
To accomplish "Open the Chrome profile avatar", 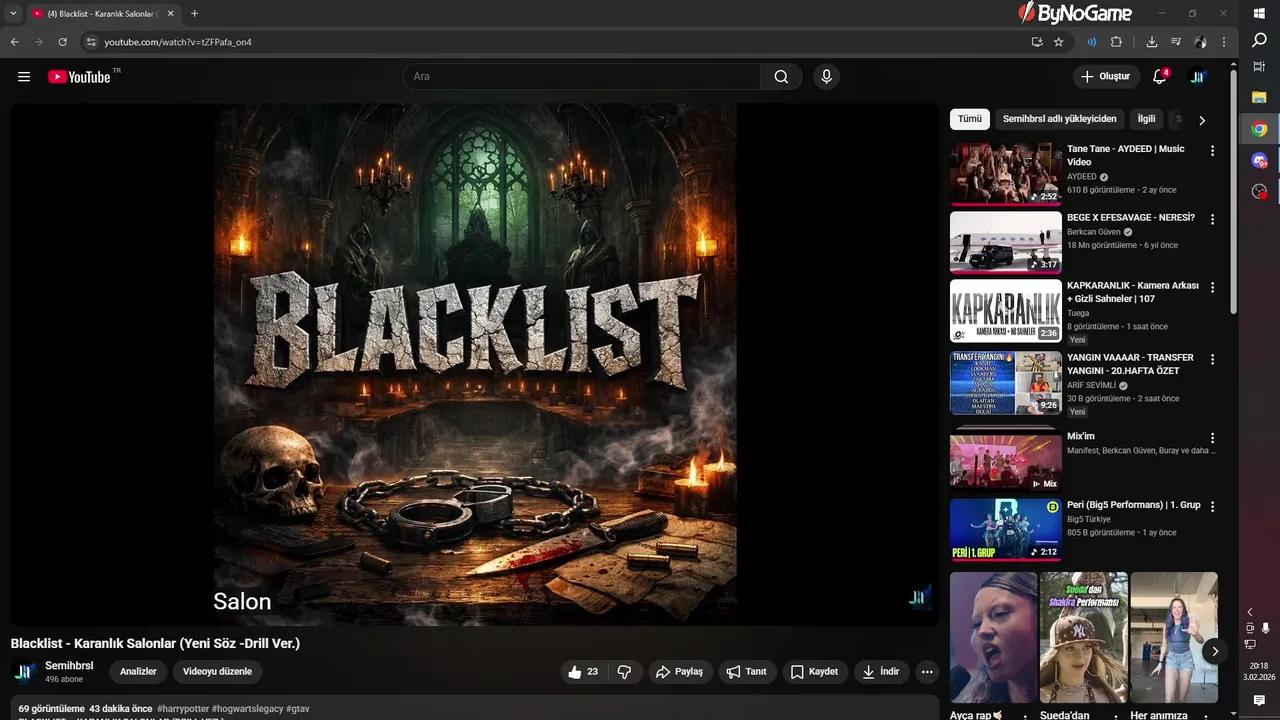I will (1200, 42).
